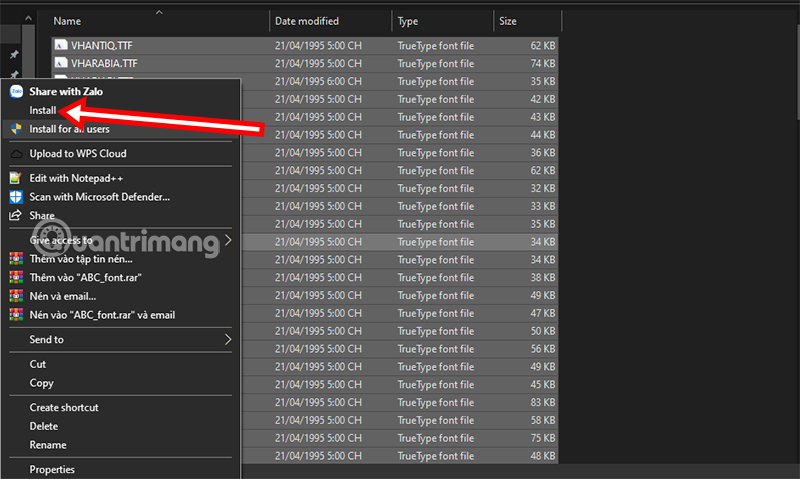Image resolution: width=800 pixels, height=479 pixels.
Task: Select the VHANTIQ.TTF file name
Action: (102, 45)
